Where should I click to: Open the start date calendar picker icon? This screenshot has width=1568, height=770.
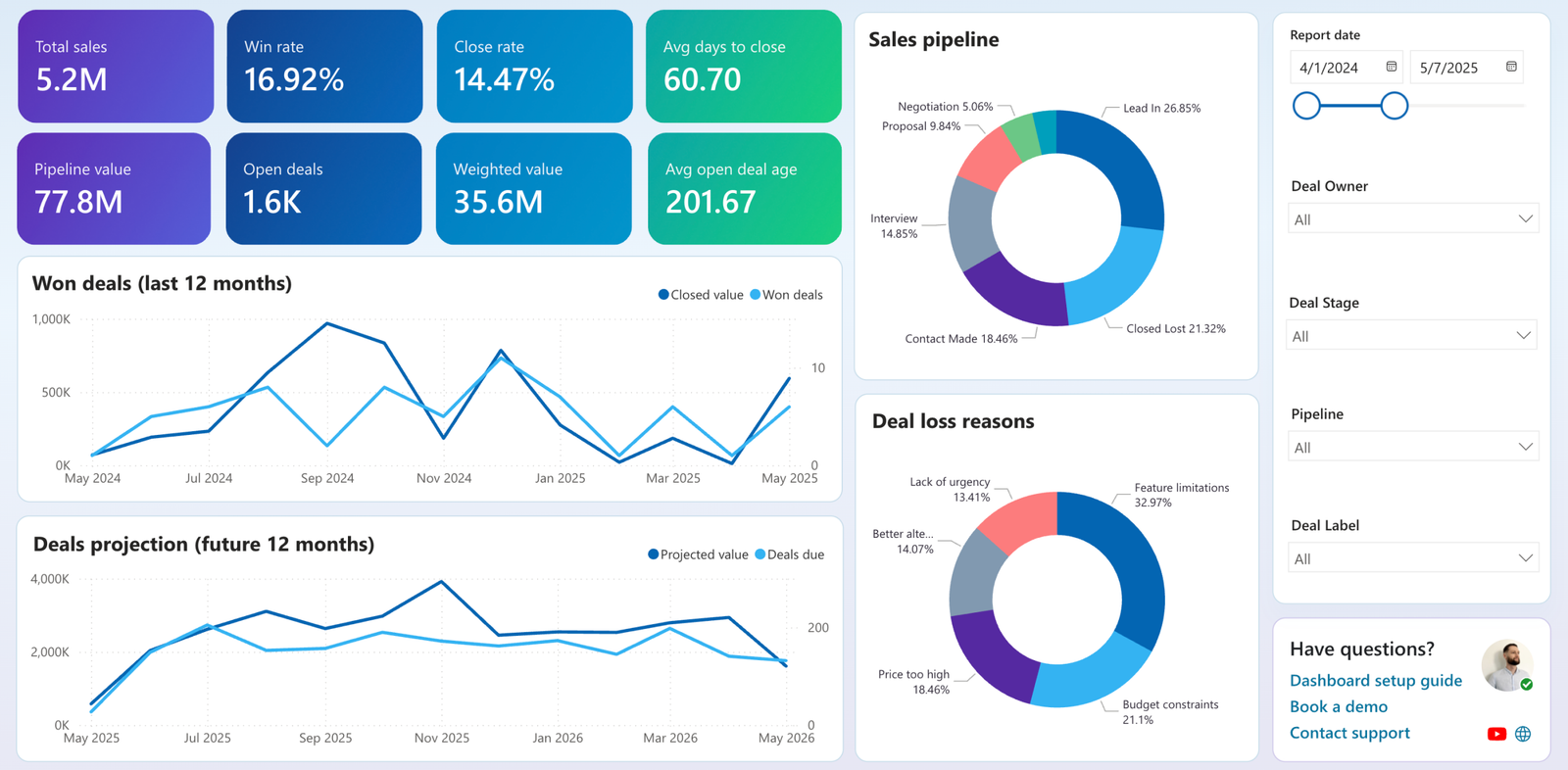click(1391, 67)
